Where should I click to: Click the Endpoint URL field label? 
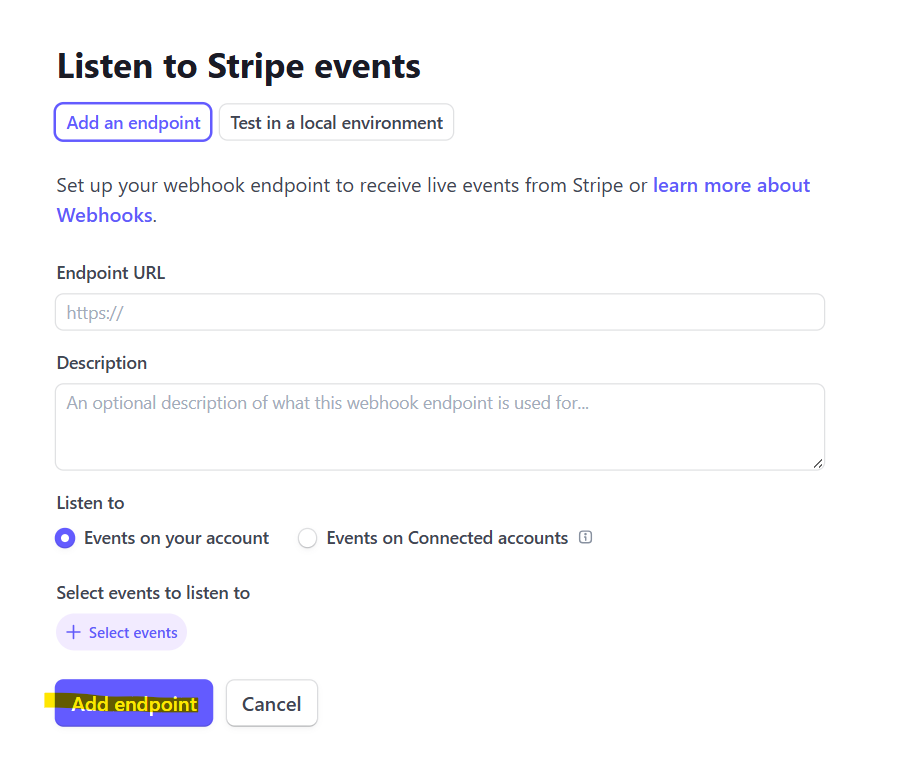[111, 273]
